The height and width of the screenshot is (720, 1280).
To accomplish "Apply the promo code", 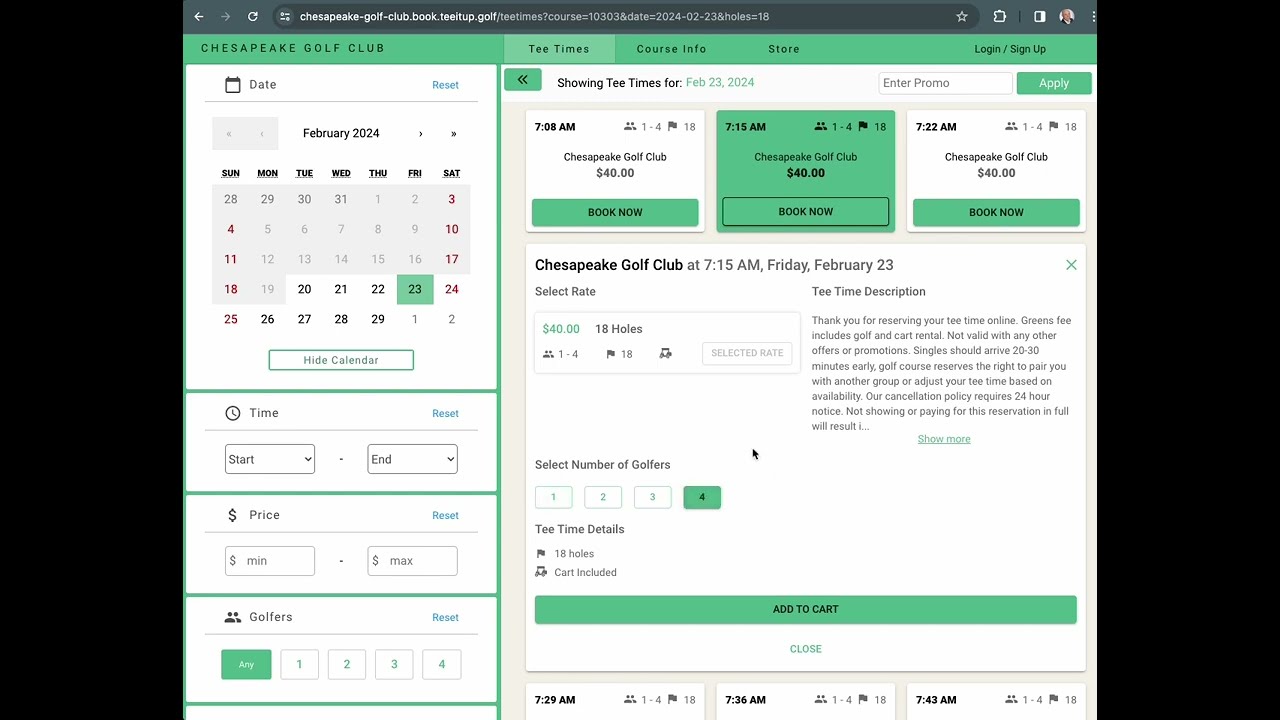I will [x=1054, y=83].
